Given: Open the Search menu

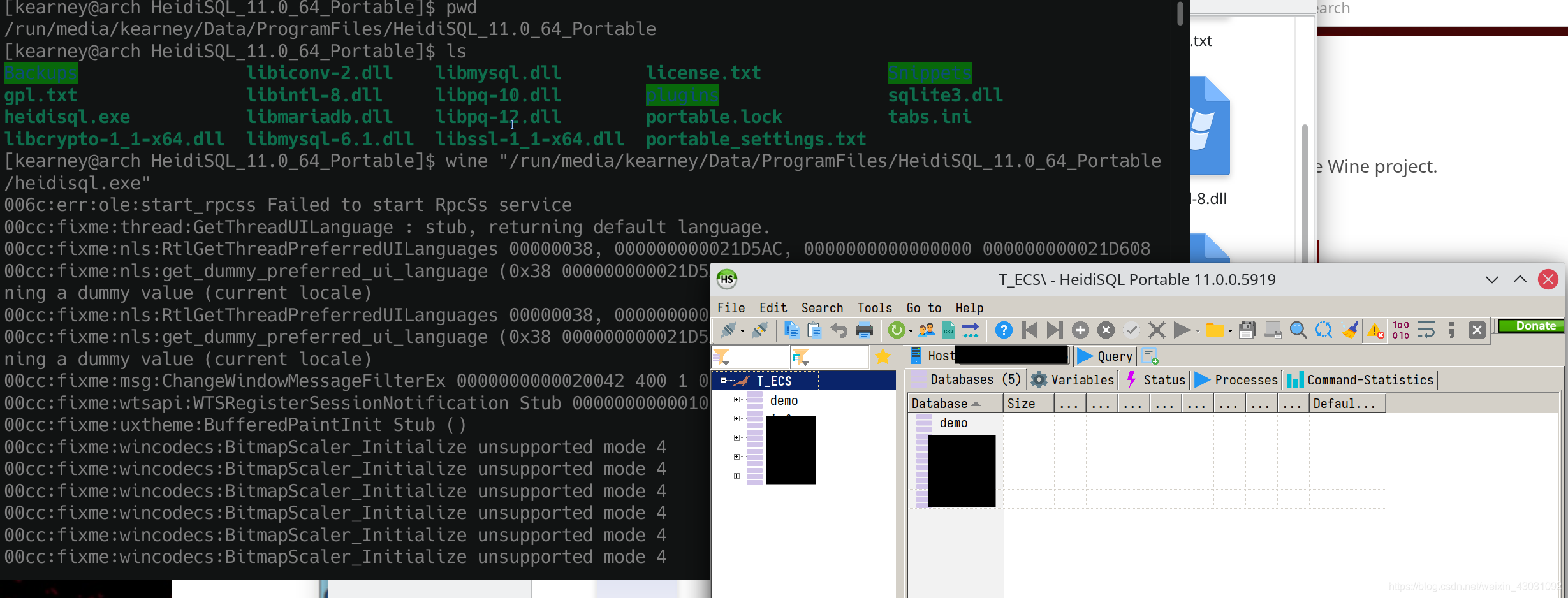Looking at the screenshot, I should pos(822,308).
